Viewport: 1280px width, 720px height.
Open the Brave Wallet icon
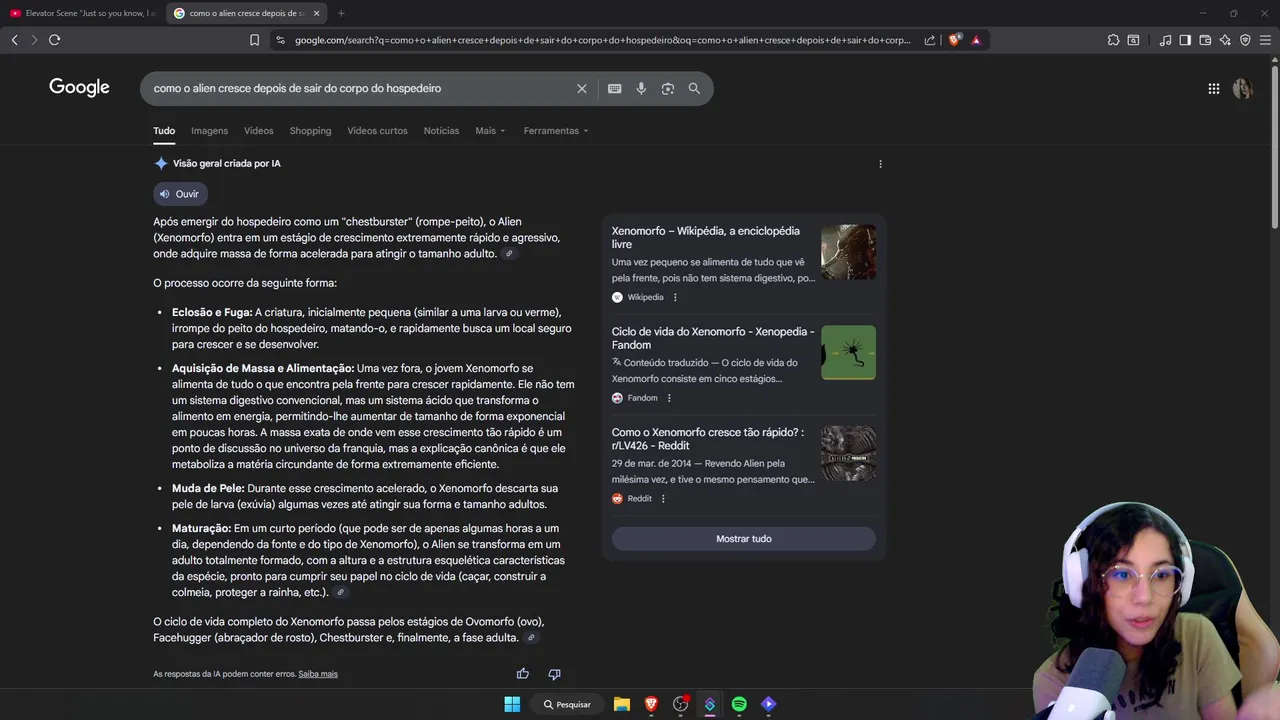click(x=1205, y=40)
